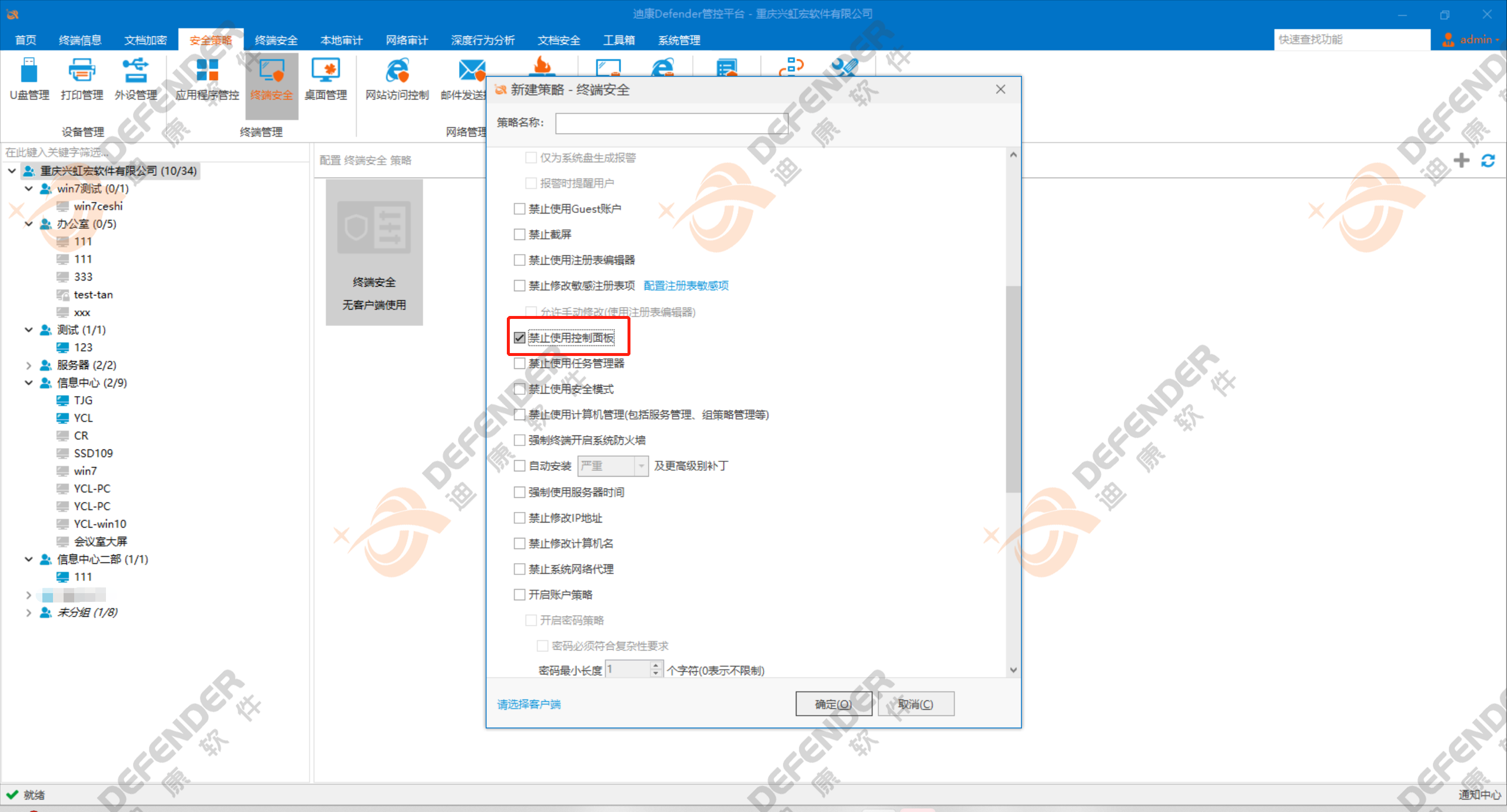Click 确定(O) button

(x=834, y=704)
